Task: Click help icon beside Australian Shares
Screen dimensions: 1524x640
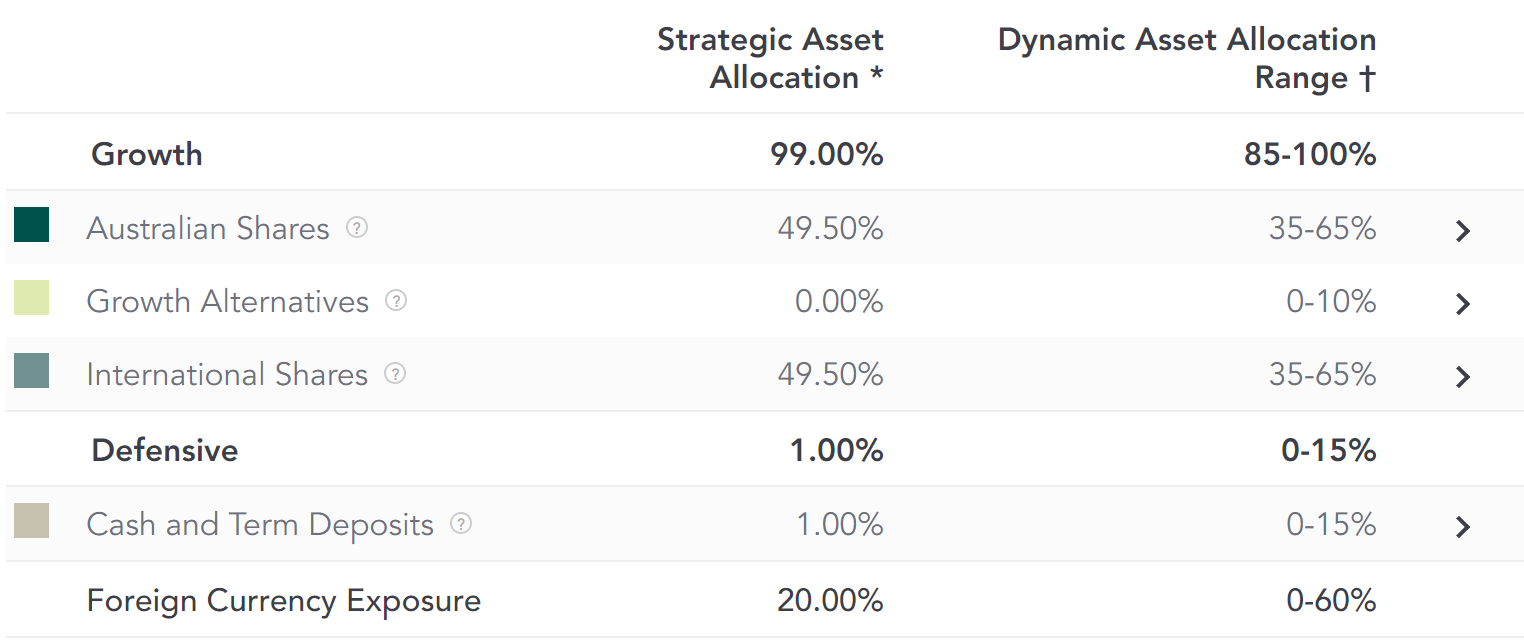Action: coord(357,228)
